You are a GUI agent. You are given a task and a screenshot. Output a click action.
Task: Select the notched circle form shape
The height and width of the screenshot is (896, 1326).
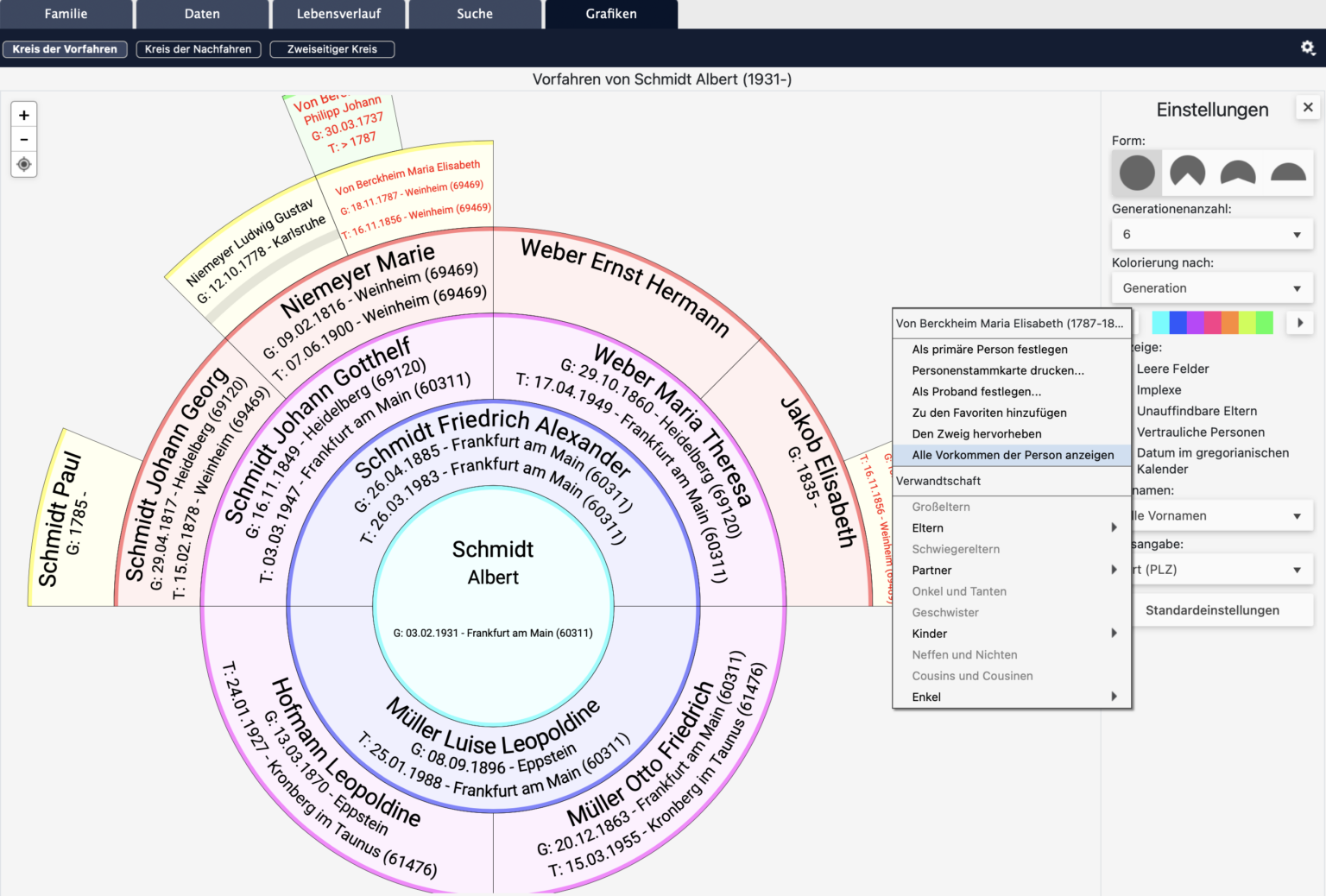(1186, 172)
